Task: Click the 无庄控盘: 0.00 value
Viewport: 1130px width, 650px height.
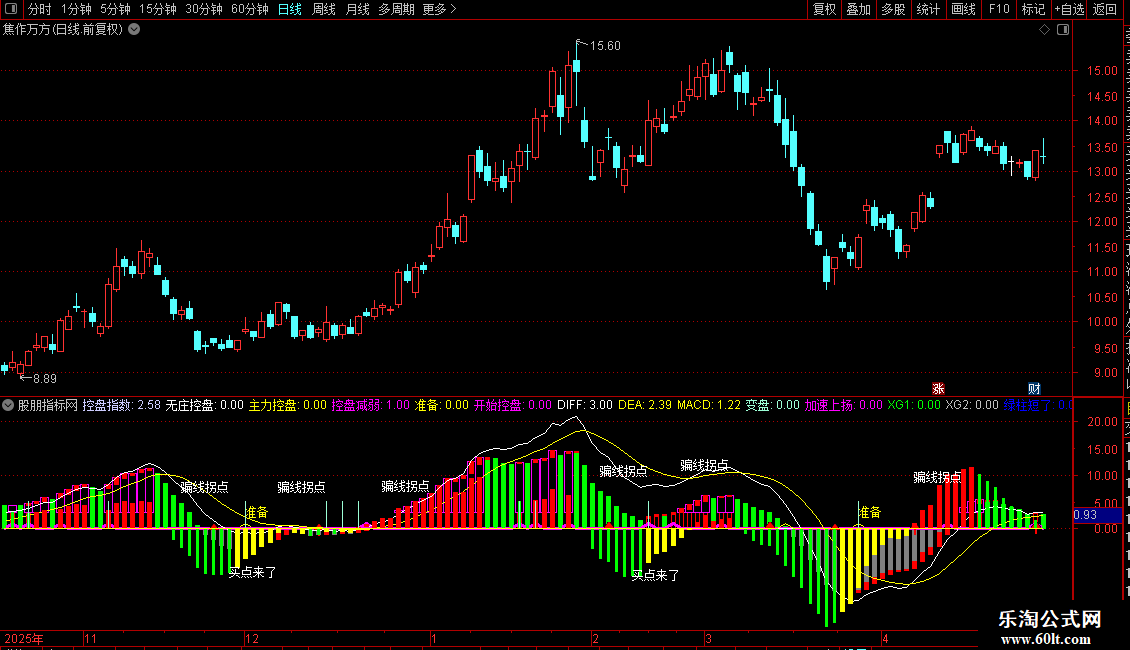Action: (x=205, y=405)
